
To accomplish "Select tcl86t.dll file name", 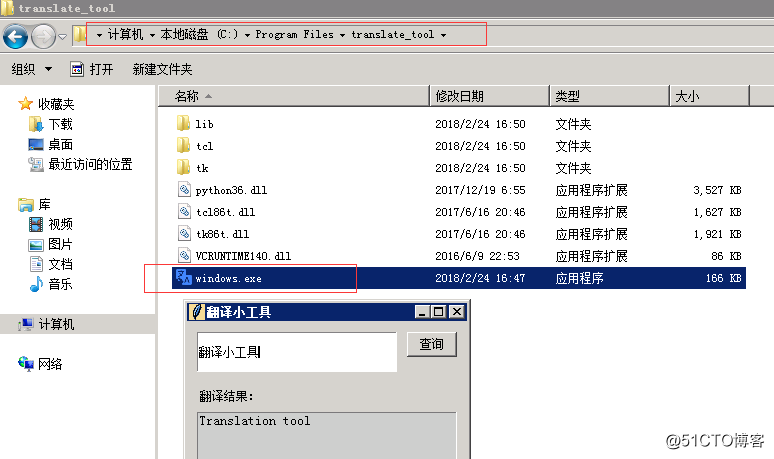I will click(226, 212).
